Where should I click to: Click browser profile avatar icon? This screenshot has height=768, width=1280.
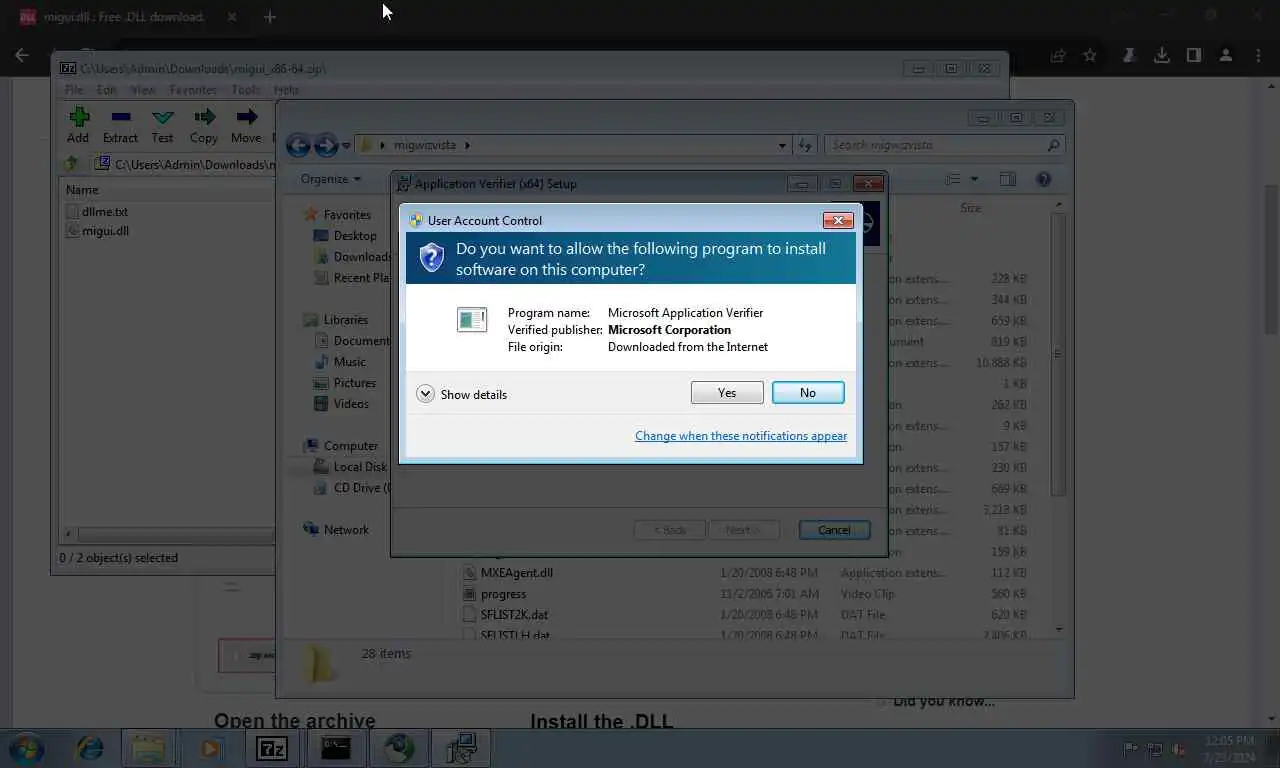point(1226,56)
